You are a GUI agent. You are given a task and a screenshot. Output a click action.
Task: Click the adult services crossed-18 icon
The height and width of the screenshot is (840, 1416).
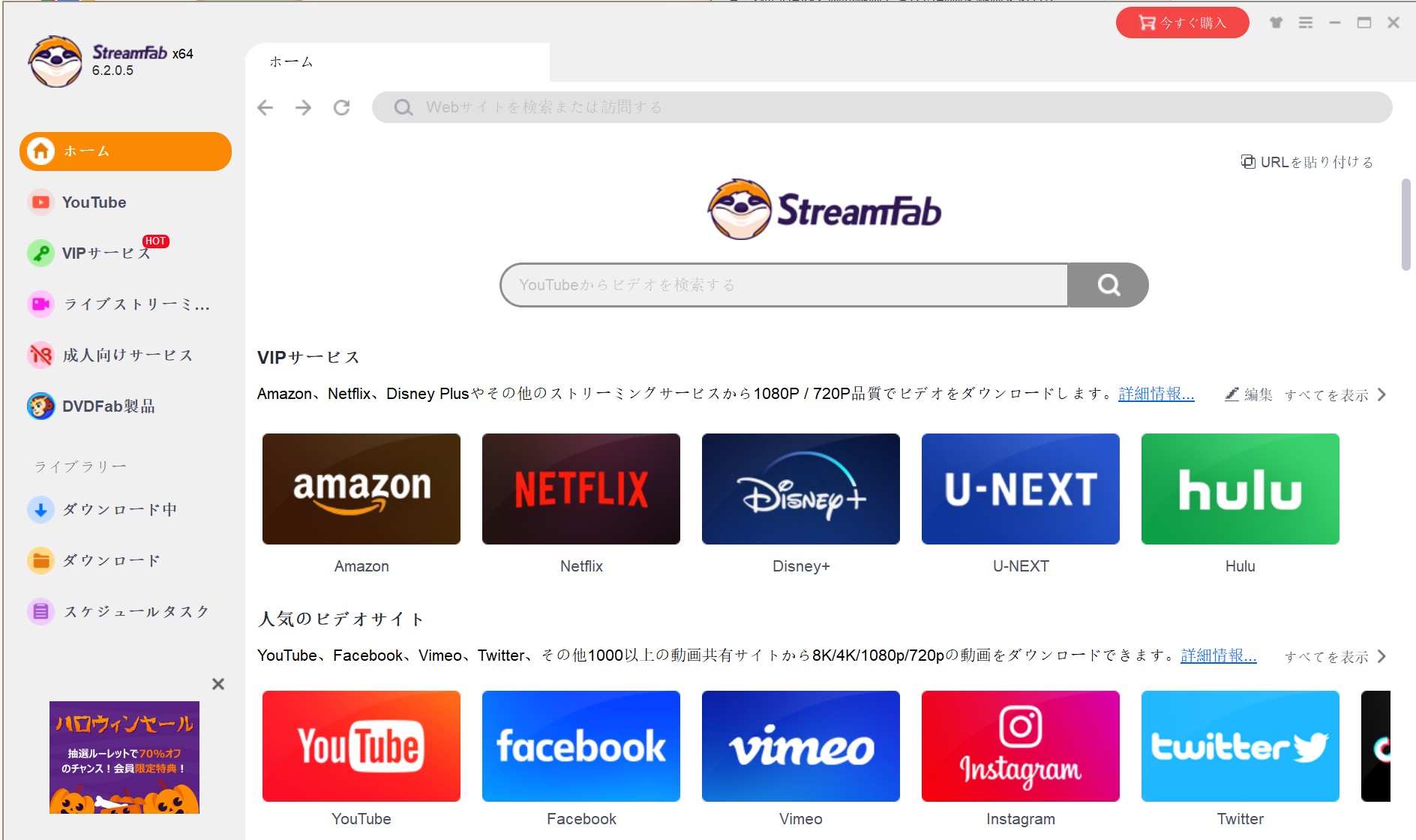(x=40, y=355)
